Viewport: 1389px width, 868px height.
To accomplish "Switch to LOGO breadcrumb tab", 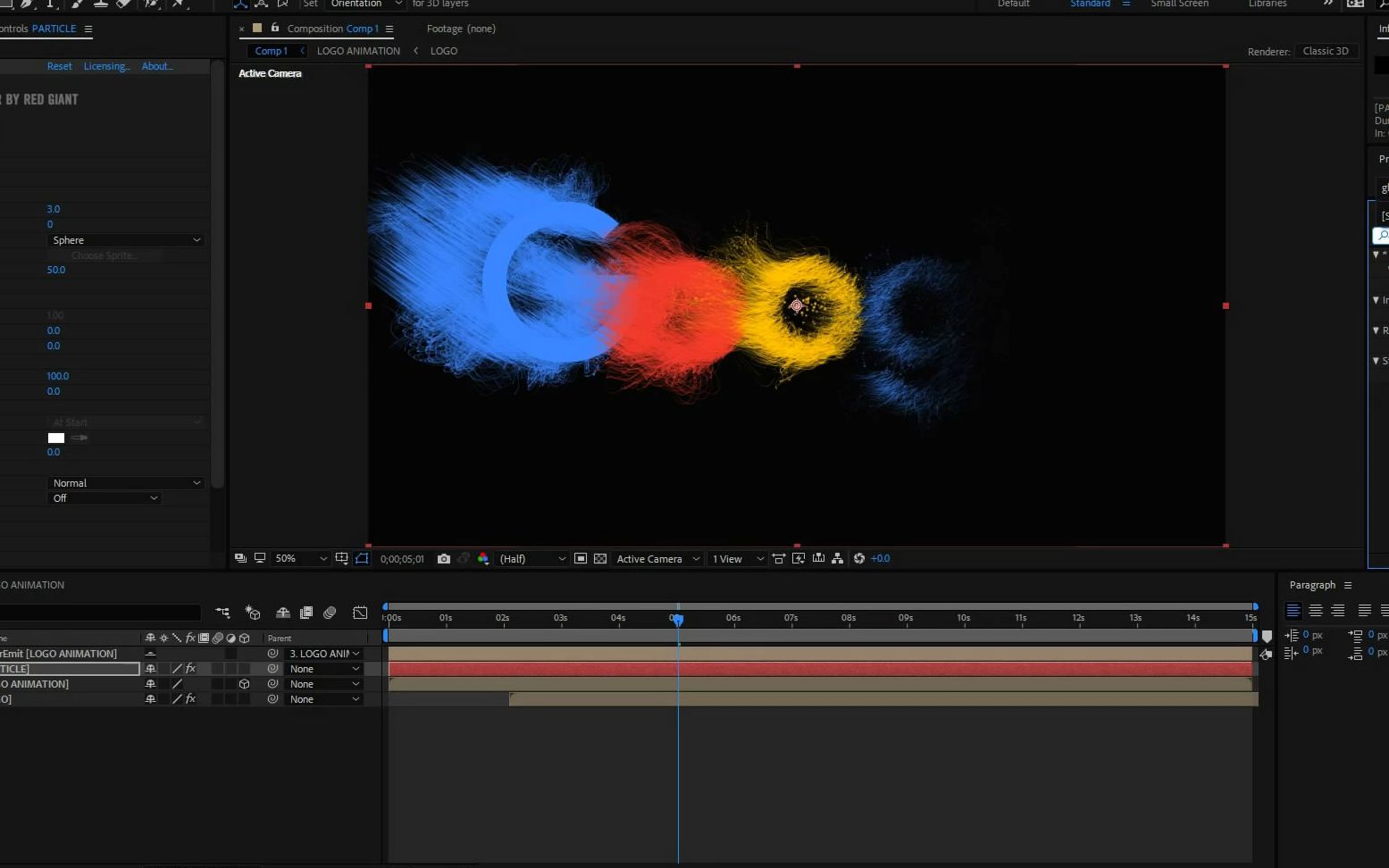I will 444,51.
